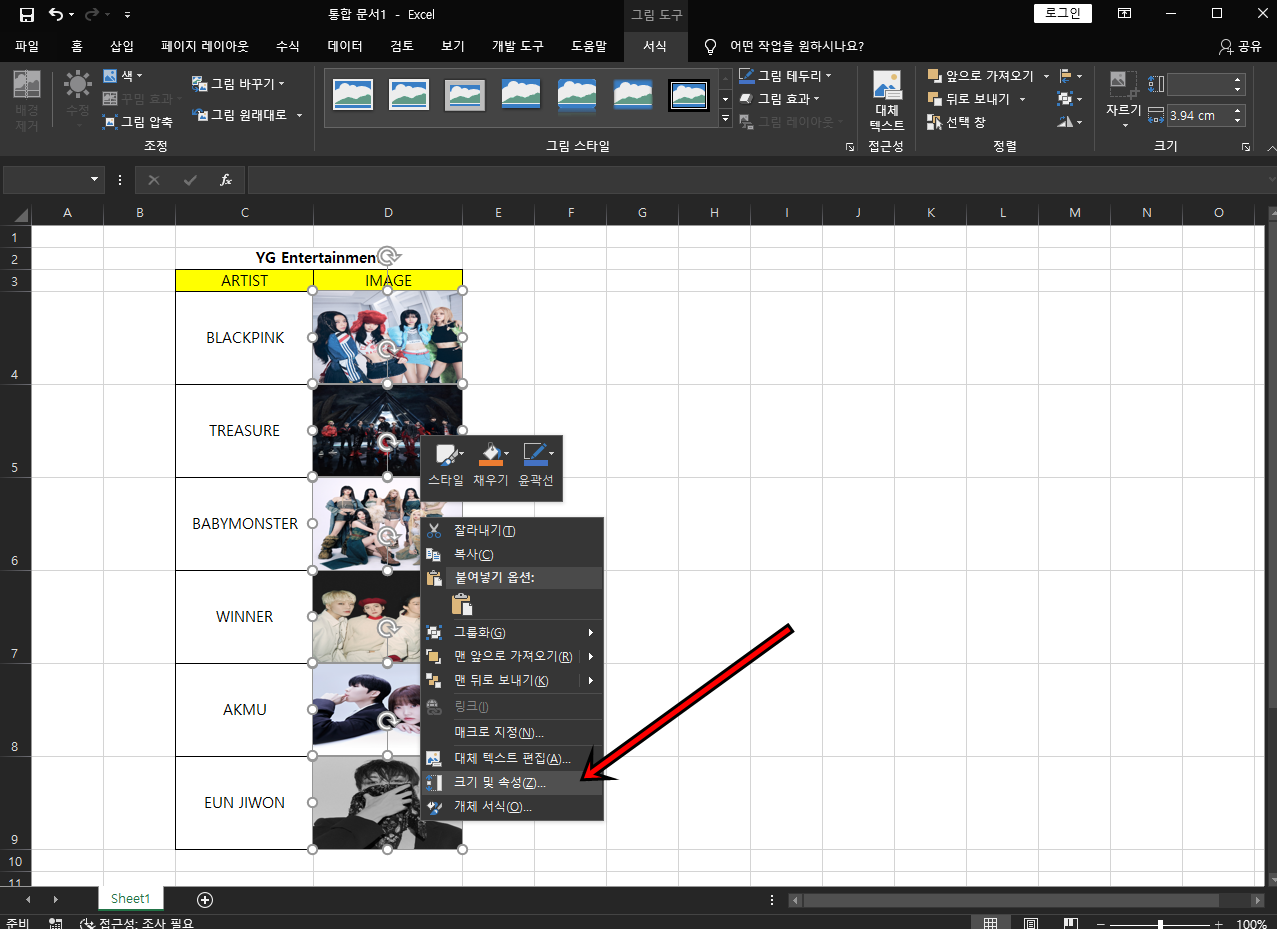Open the Name Box dropdown arrow

coord(96,180)
